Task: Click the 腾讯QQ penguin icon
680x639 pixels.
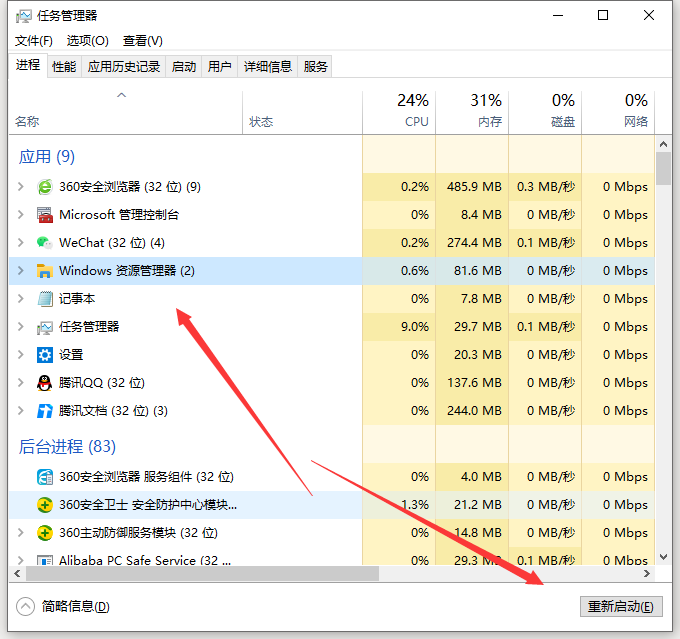Action: [x=44, y=383]
